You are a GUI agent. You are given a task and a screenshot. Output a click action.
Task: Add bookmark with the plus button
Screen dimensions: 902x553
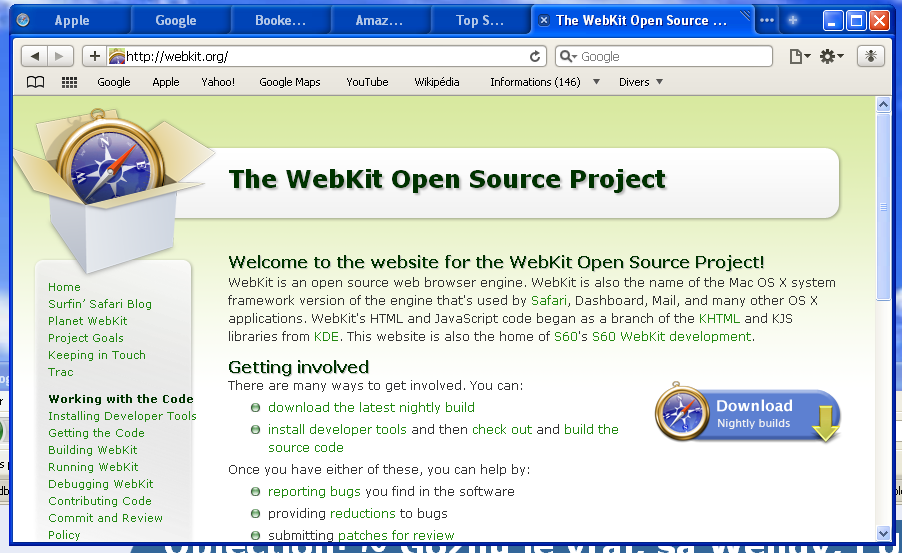coord(95,56)
